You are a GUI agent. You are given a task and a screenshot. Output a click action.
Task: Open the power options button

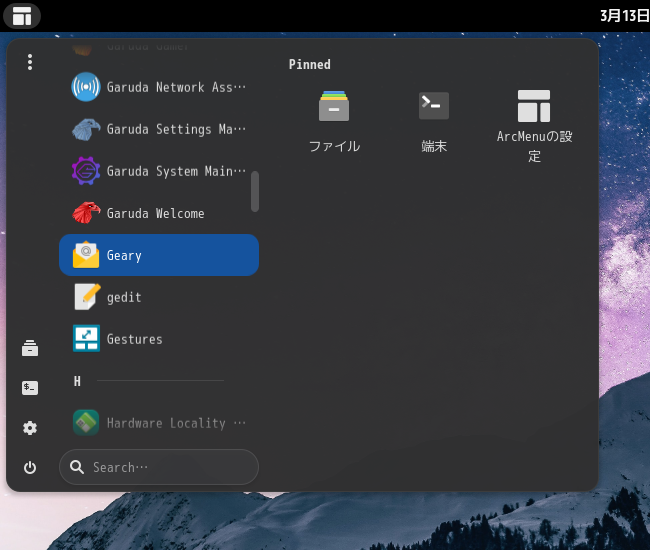30,468
